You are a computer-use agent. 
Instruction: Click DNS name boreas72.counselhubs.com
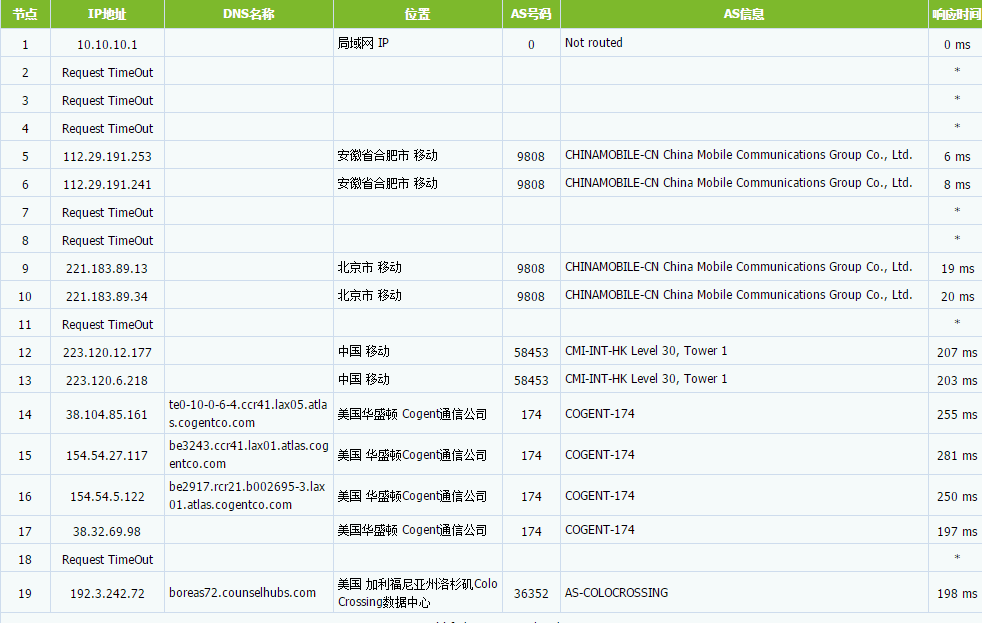[x=242, y=592]
